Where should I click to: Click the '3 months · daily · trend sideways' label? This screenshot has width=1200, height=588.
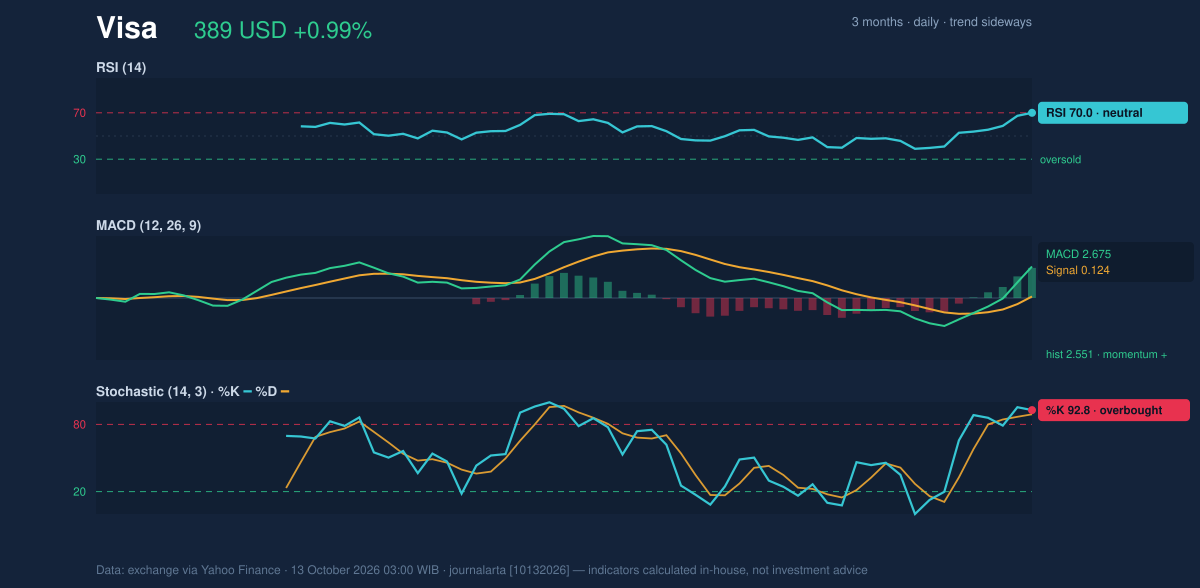[941, 22]
